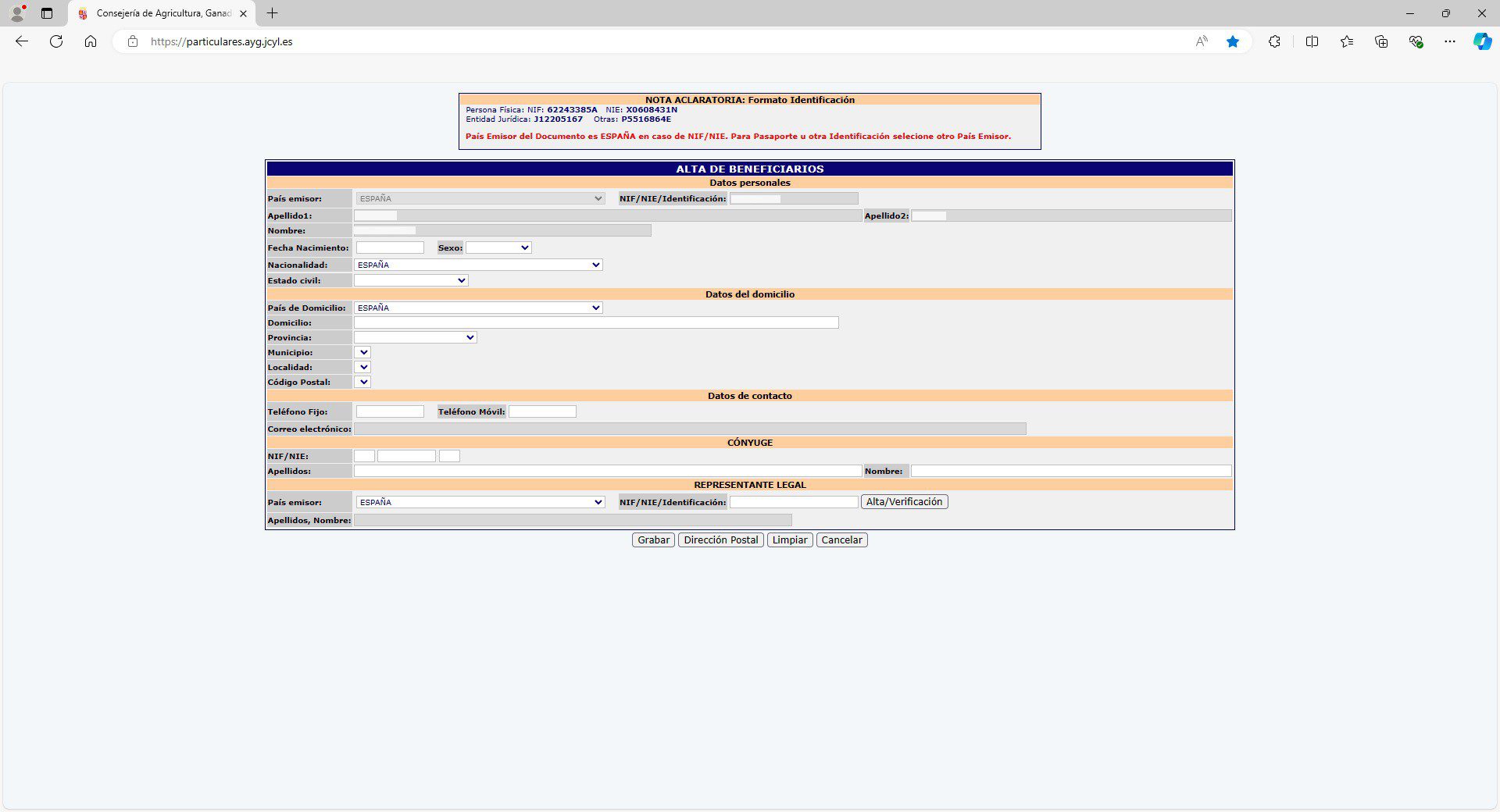Click the Apellido1 field
This screenshot has width=1500, height=812.
(x=608, y=215)
